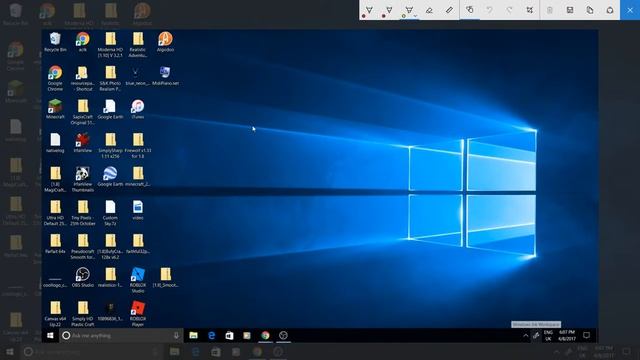Click the Google Chrome desktop shortcut in screenshot

click(55, 78)
